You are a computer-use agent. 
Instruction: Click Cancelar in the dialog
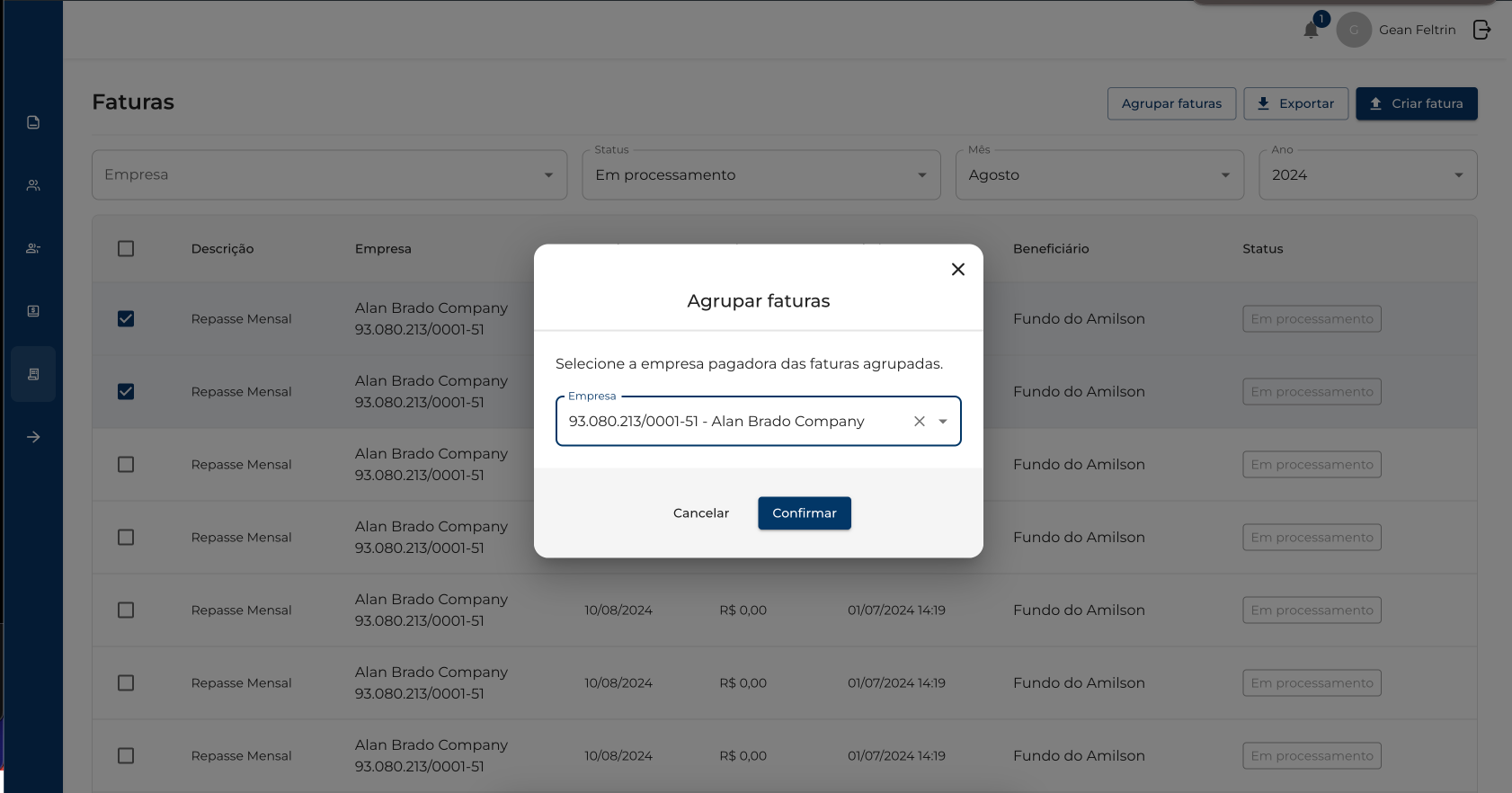tap(701, 513)
